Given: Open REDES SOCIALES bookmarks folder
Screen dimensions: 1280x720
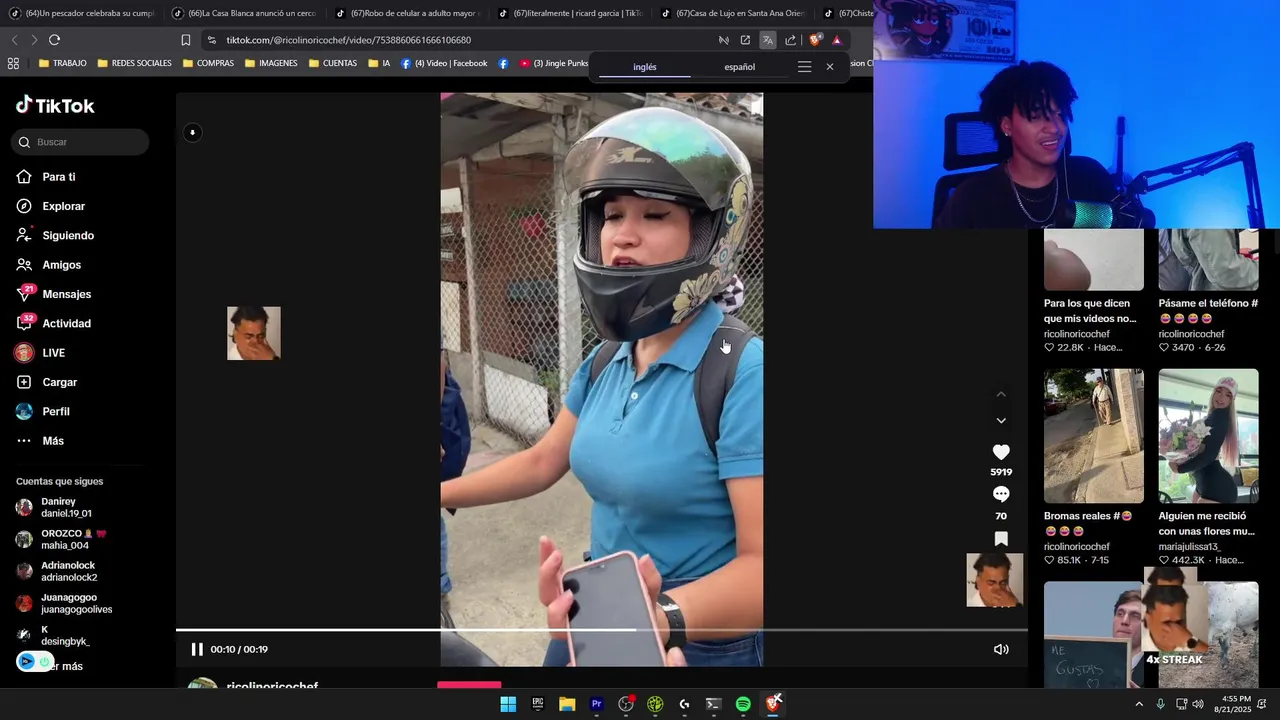Looking at the screenshot, I should 134,63.
